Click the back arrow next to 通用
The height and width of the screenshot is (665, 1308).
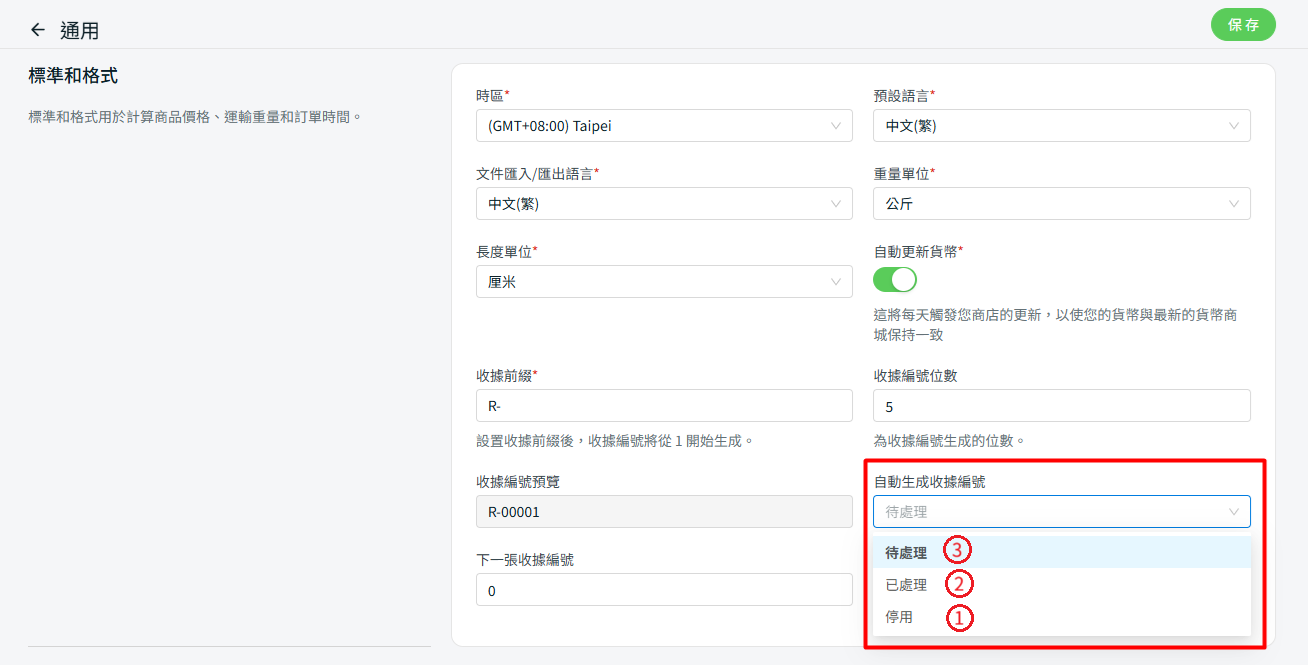[38, 30]
